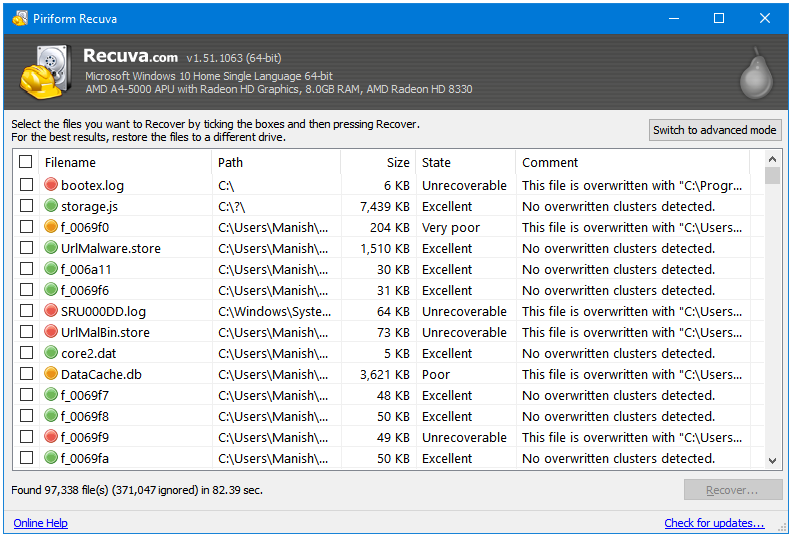Click the vertical scrollbar thumb
The width and height of the screenshot is (792, 538).
772,175
